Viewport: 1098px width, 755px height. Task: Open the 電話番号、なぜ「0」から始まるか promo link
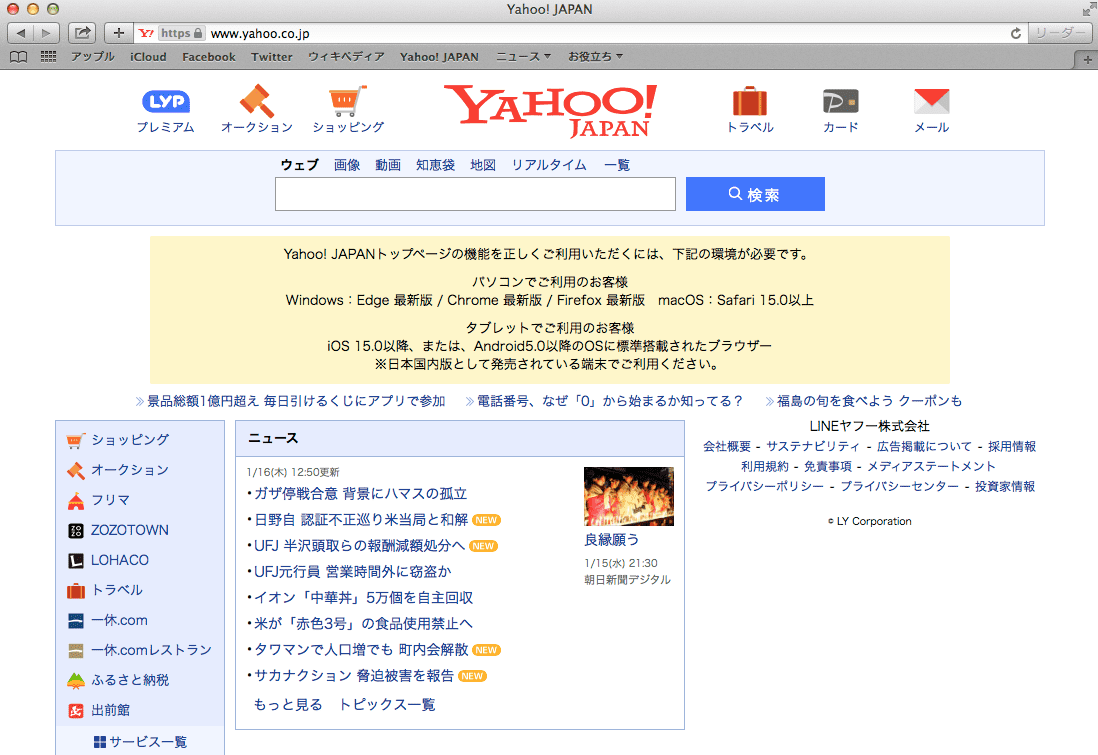tap(609, 401)
